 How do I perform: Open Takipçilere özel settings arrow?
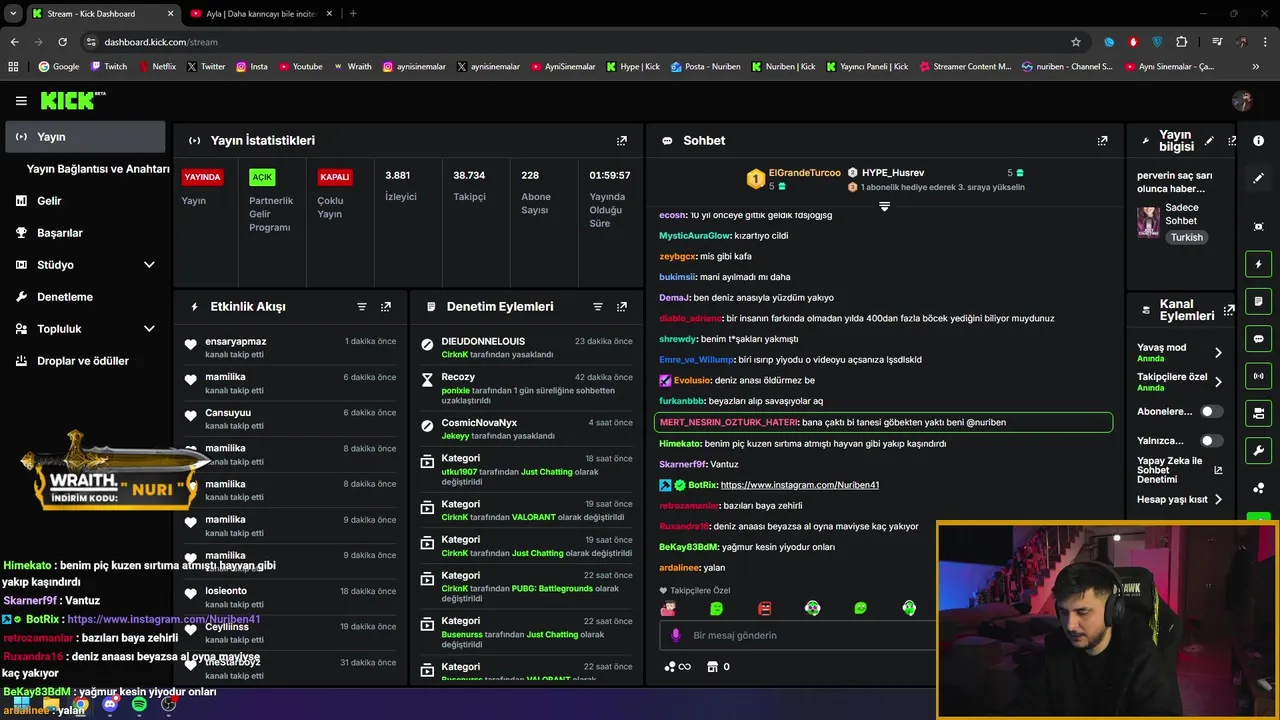(1218, 382)
